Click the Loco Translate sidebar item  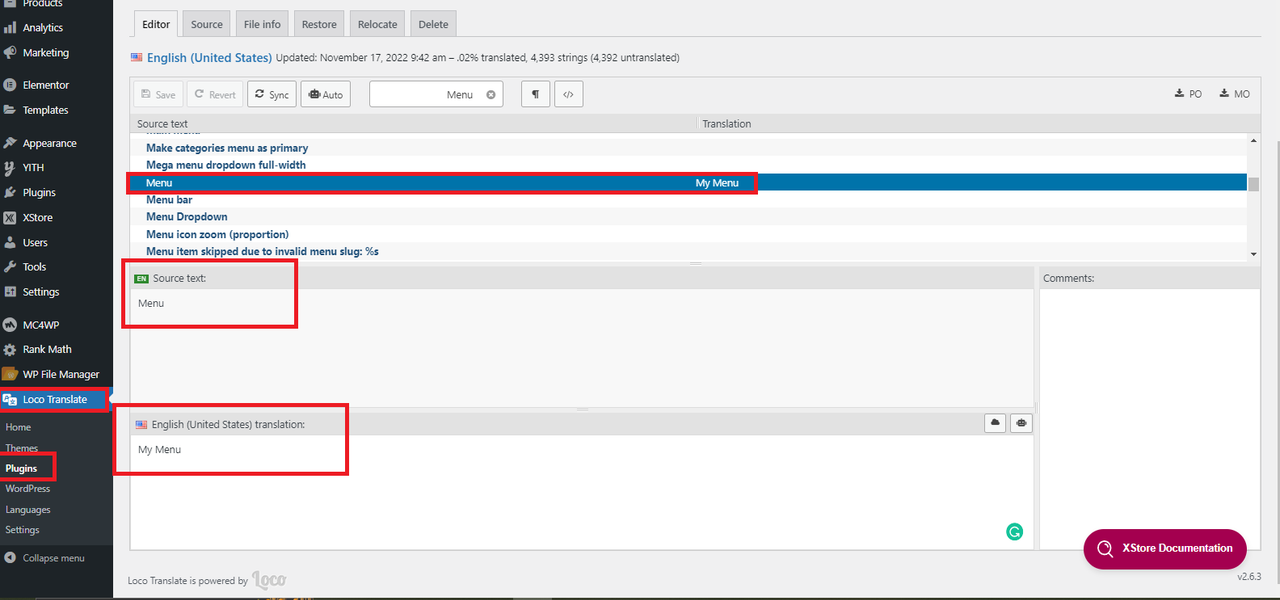(x=54, y=399)
